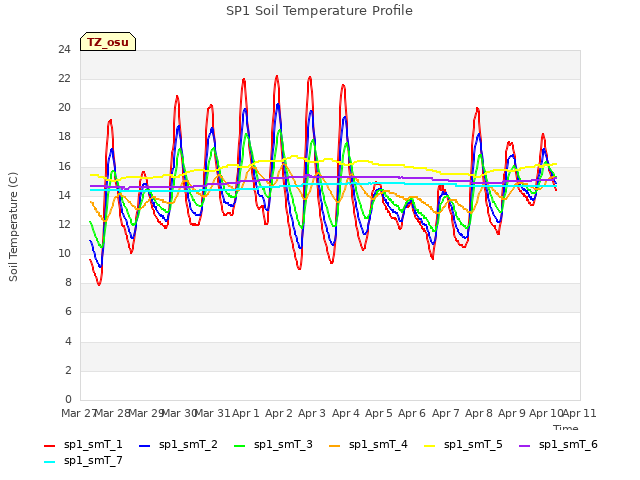Click the 6 y-axis tick label
This screenshot has width=640, height=480.
[68, 312]
